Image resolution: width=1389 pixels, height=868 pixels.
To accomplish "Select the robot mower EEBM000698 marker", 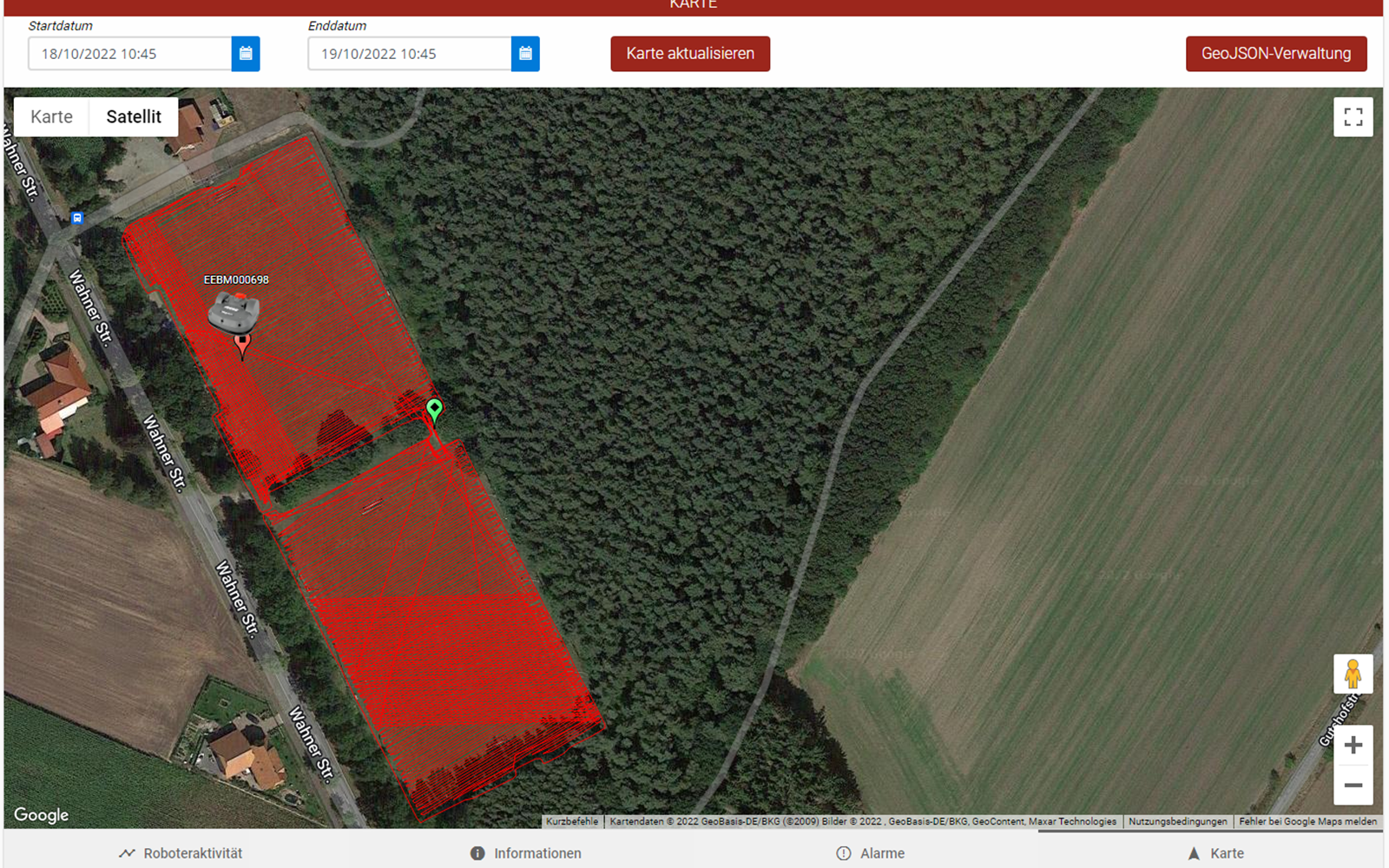I will pos(234,312).
